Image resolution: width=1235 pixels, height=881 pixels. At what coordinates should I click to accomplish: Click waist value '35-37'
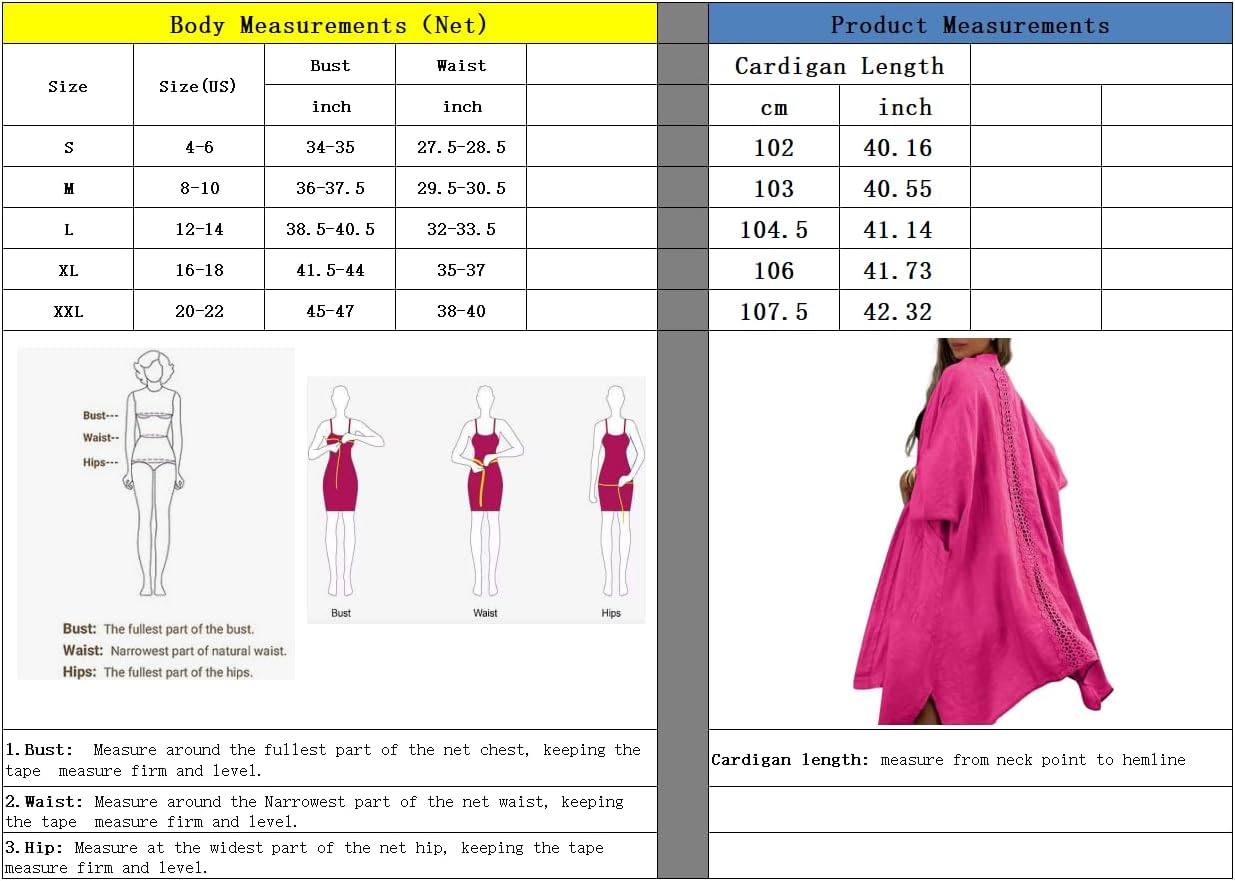(x=461, y=270)
